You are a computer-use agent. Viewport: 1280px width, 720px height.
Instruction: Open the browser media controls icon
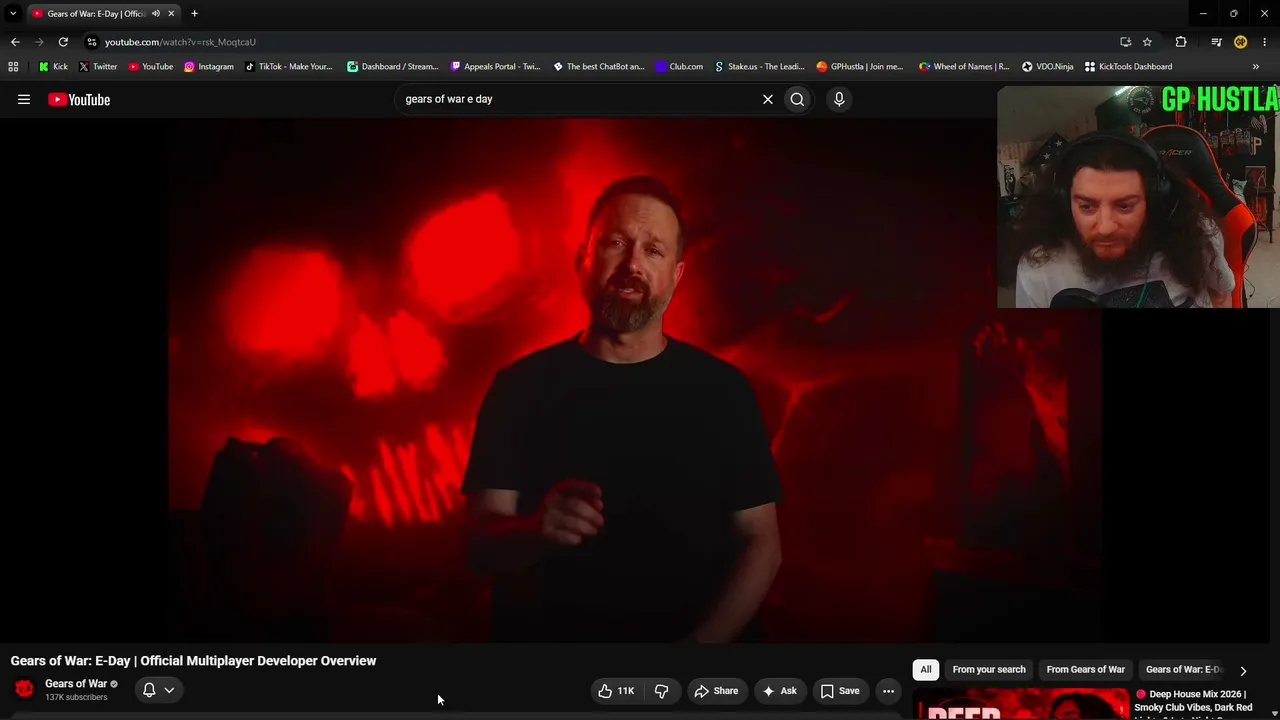tap(1216, 42)
